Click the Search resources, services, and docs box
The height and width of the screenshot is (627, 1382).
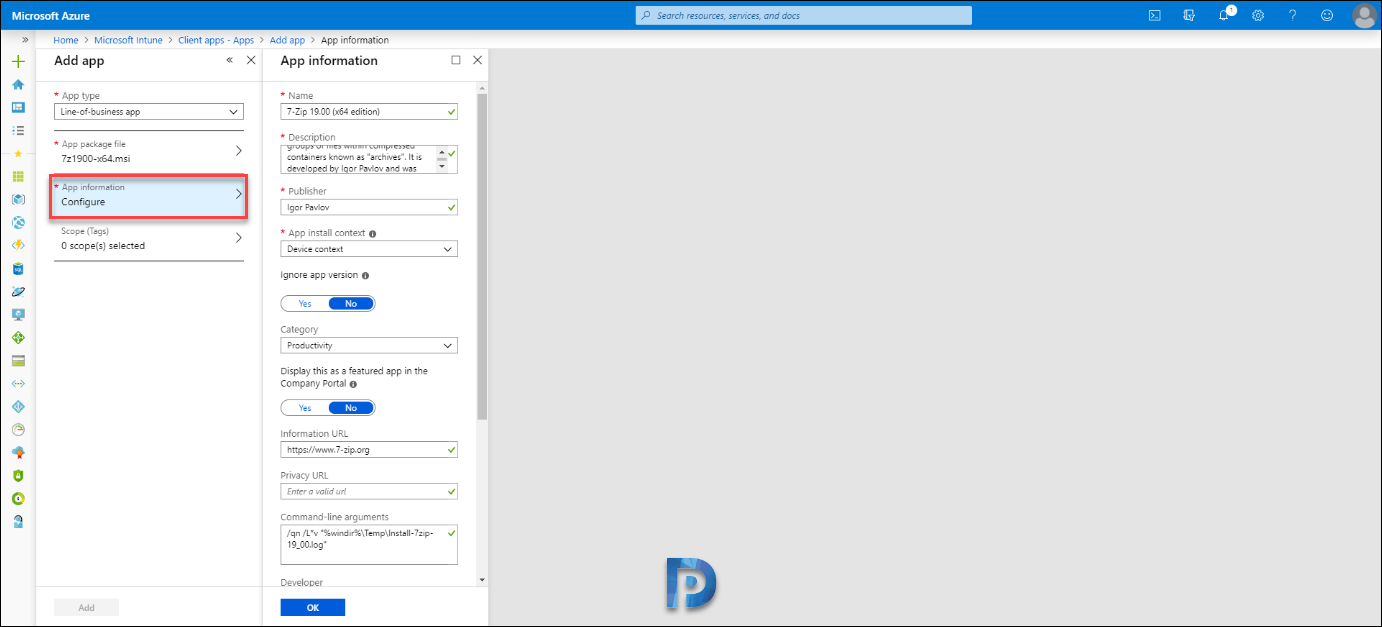click(804, 15)
